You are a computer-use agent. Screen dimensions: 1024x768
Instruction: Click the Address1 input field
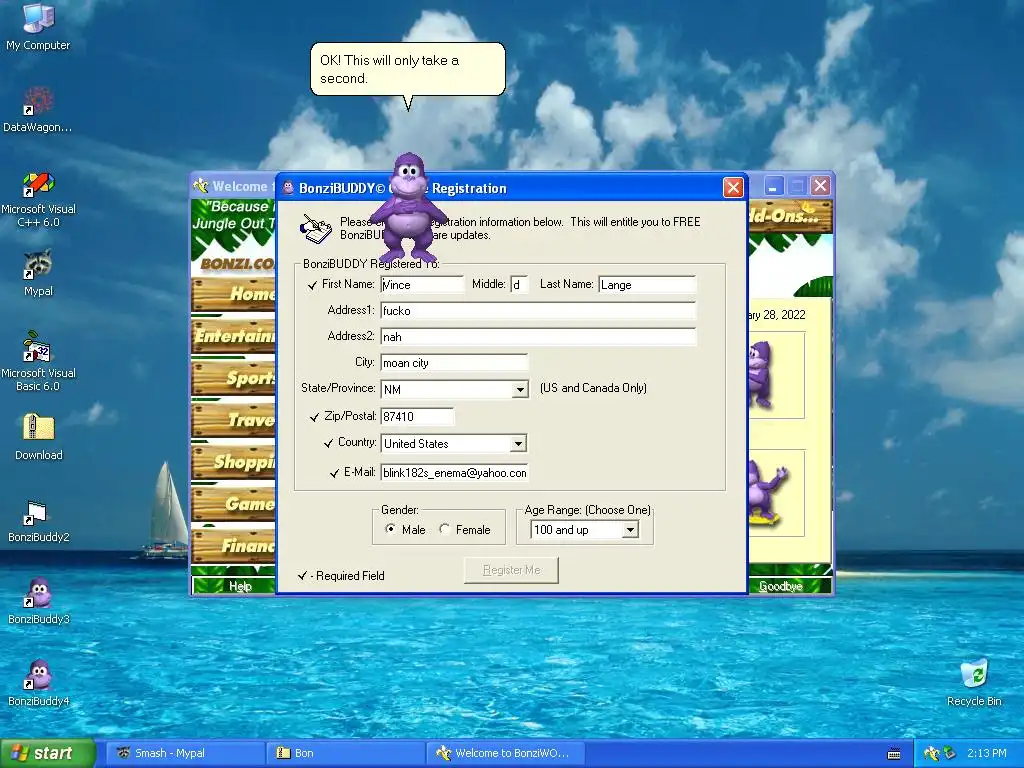coord(538,310)
